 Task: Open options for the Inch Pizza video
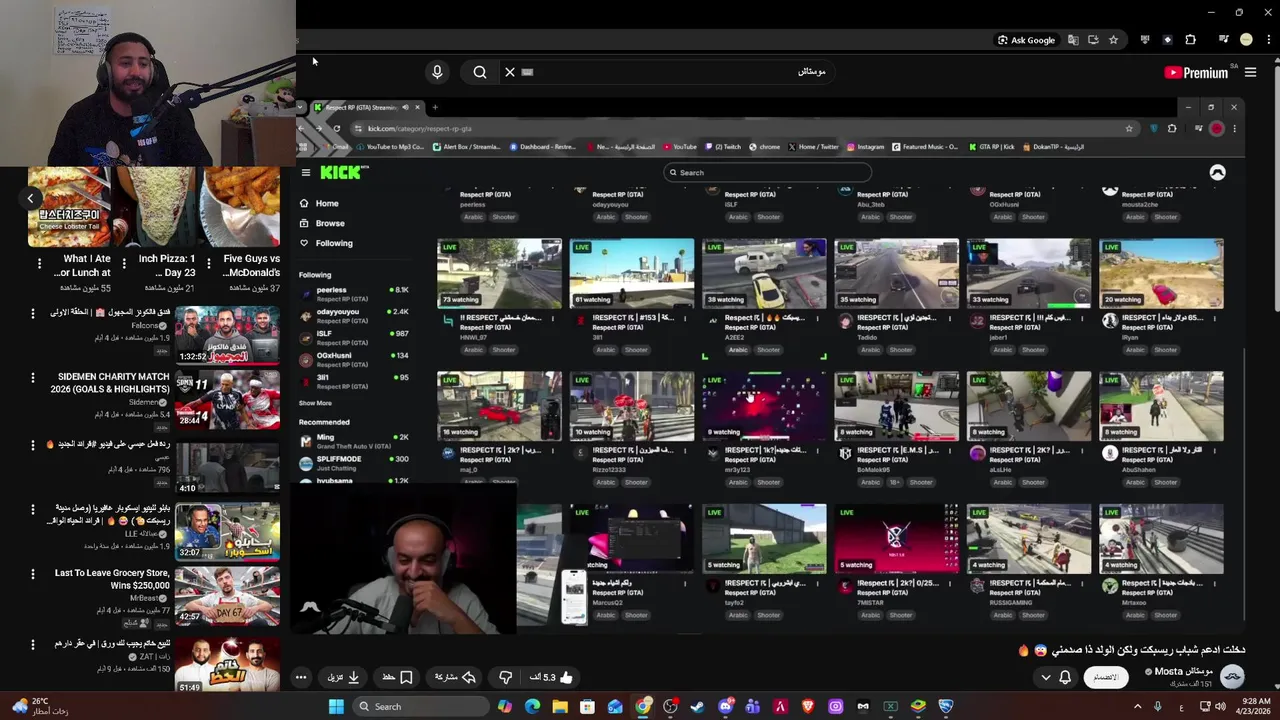point(124,264)
